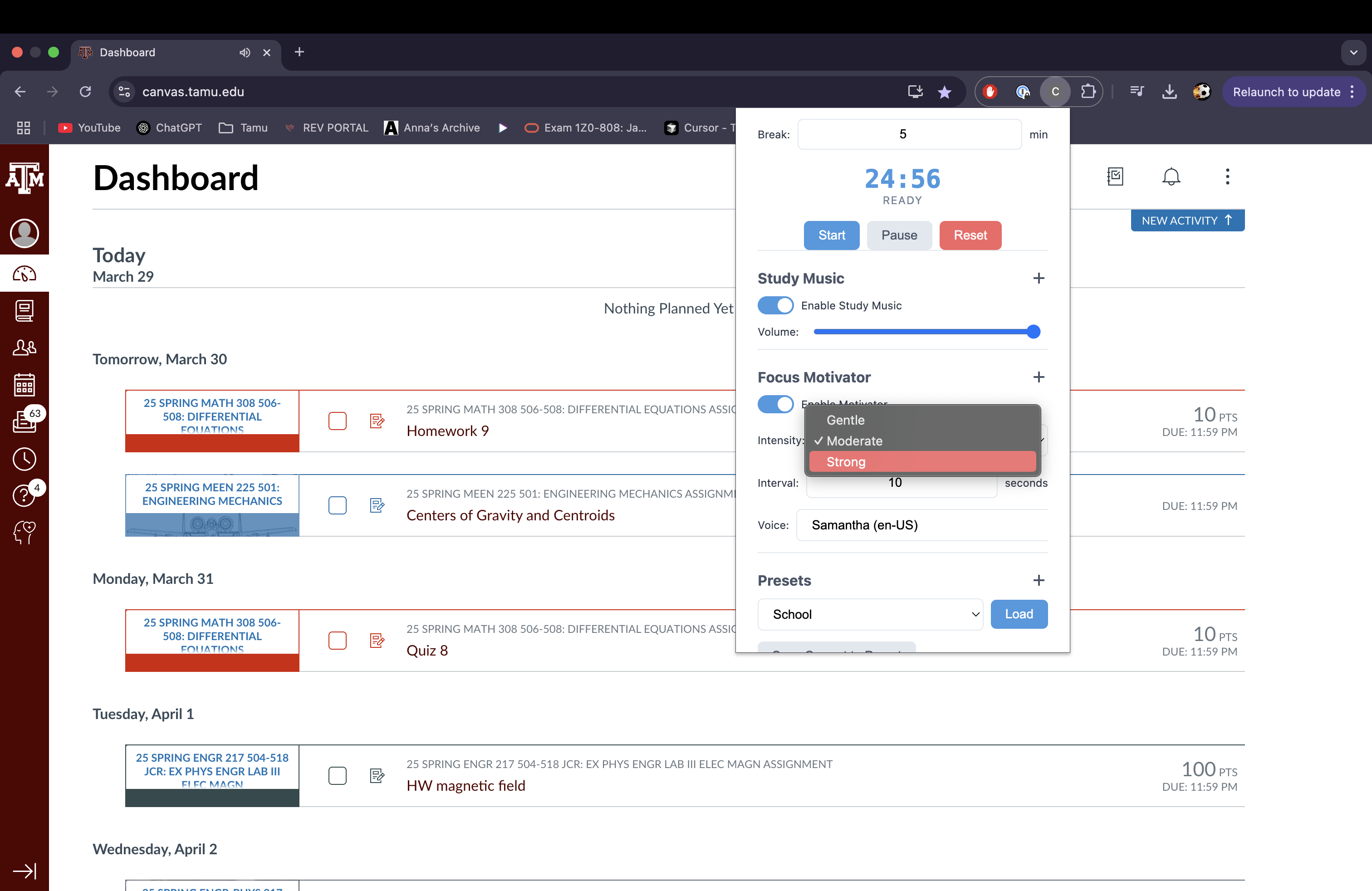Viewport: 1372px width, 891px height.
Task: Click the dashboard three-dot options icon
Action: click(1227, 176)
